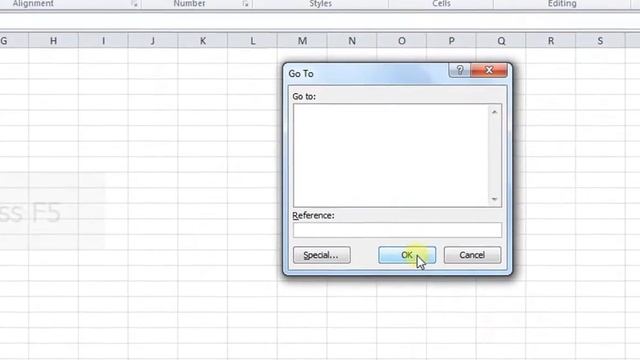Select column G header
This screenshot has width=640, height=360.
coord(14,41)
